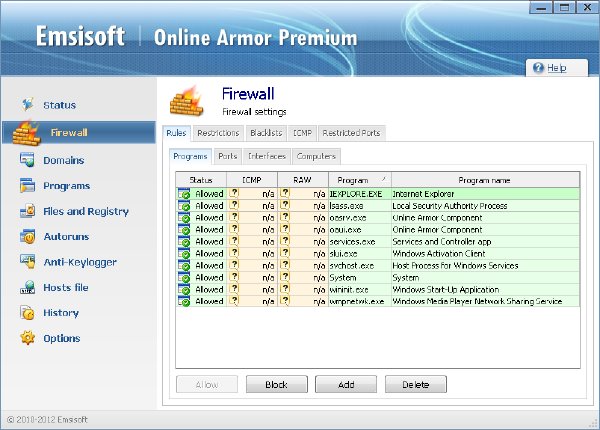Click the ICMP question icon for IEXPLORE.EXE
This screenshot has width=600, height=430.
(x=234, y=193)
